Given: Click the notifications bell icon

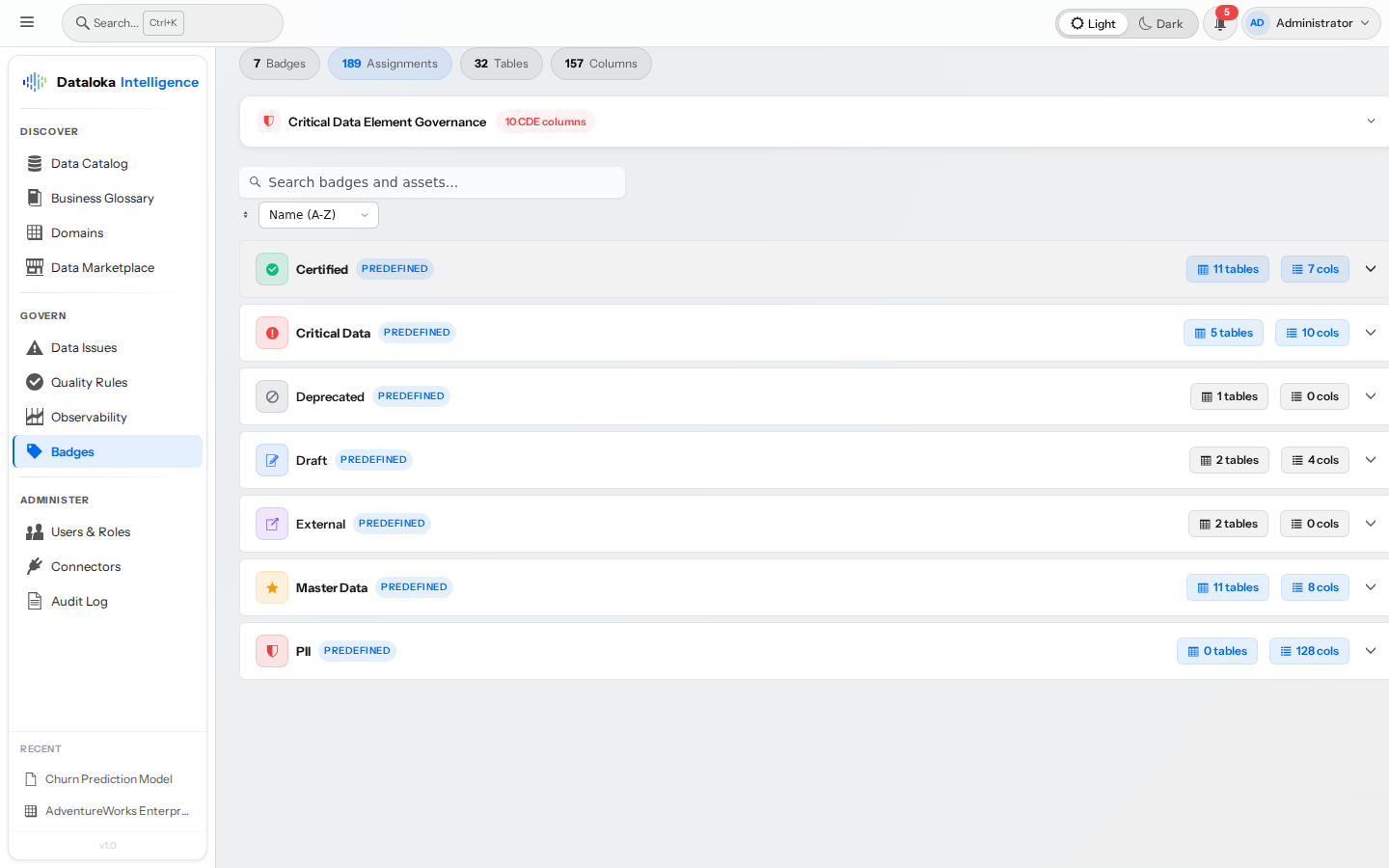Looking at the screenshot, I should tap(1219, 23).
